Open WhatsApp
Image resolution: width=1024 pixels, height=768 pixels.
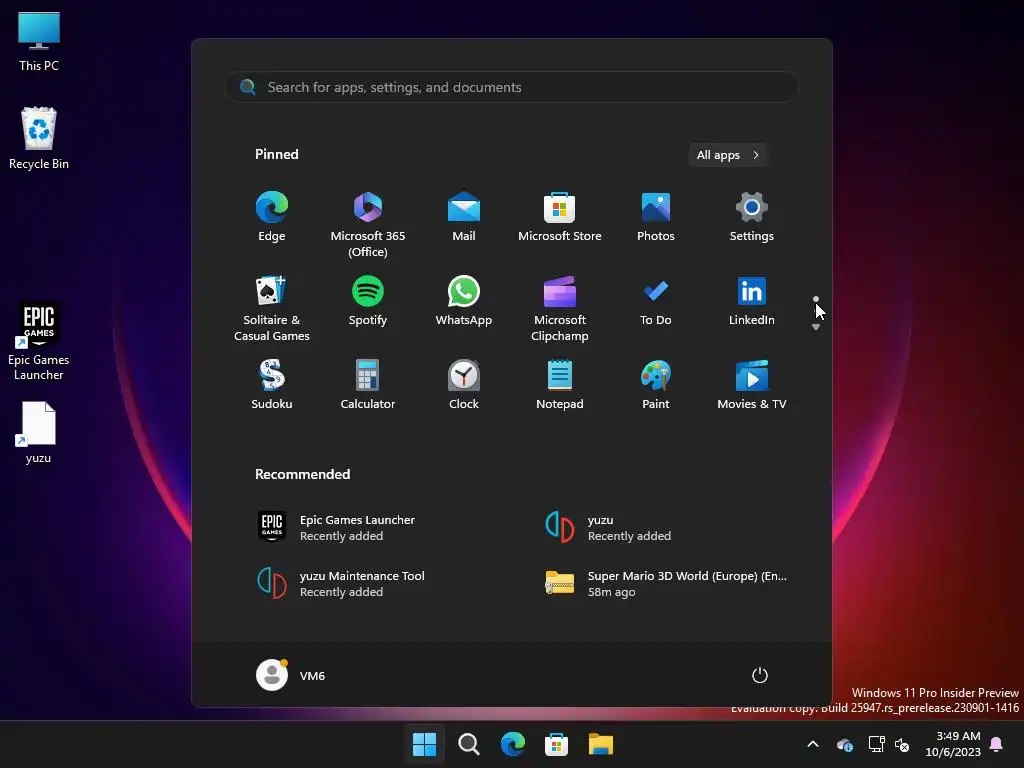pos(464,301)
